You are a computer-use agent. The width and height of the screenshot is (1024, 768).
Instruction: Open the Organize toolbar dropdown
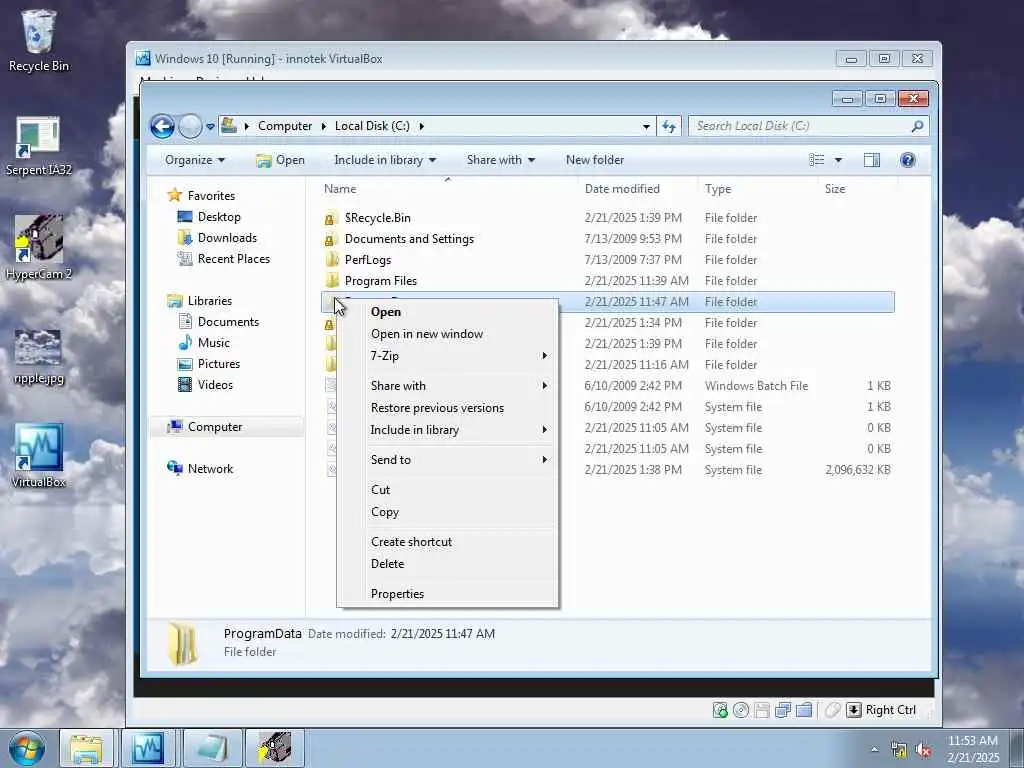[195, 160]
